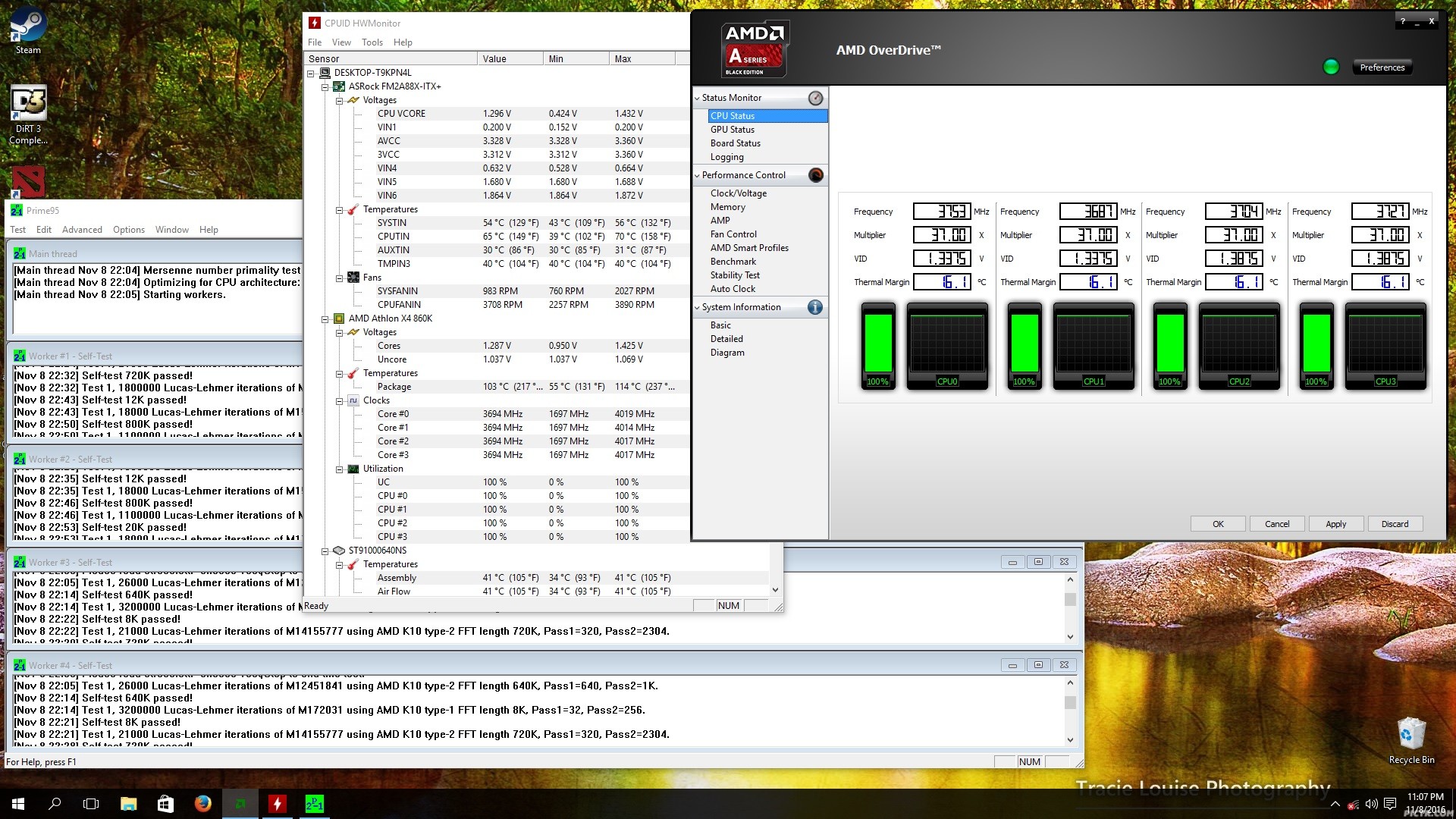
Task: Collapse the AMD Athlon X4 860K node
Action: click(x=325, y=318)
